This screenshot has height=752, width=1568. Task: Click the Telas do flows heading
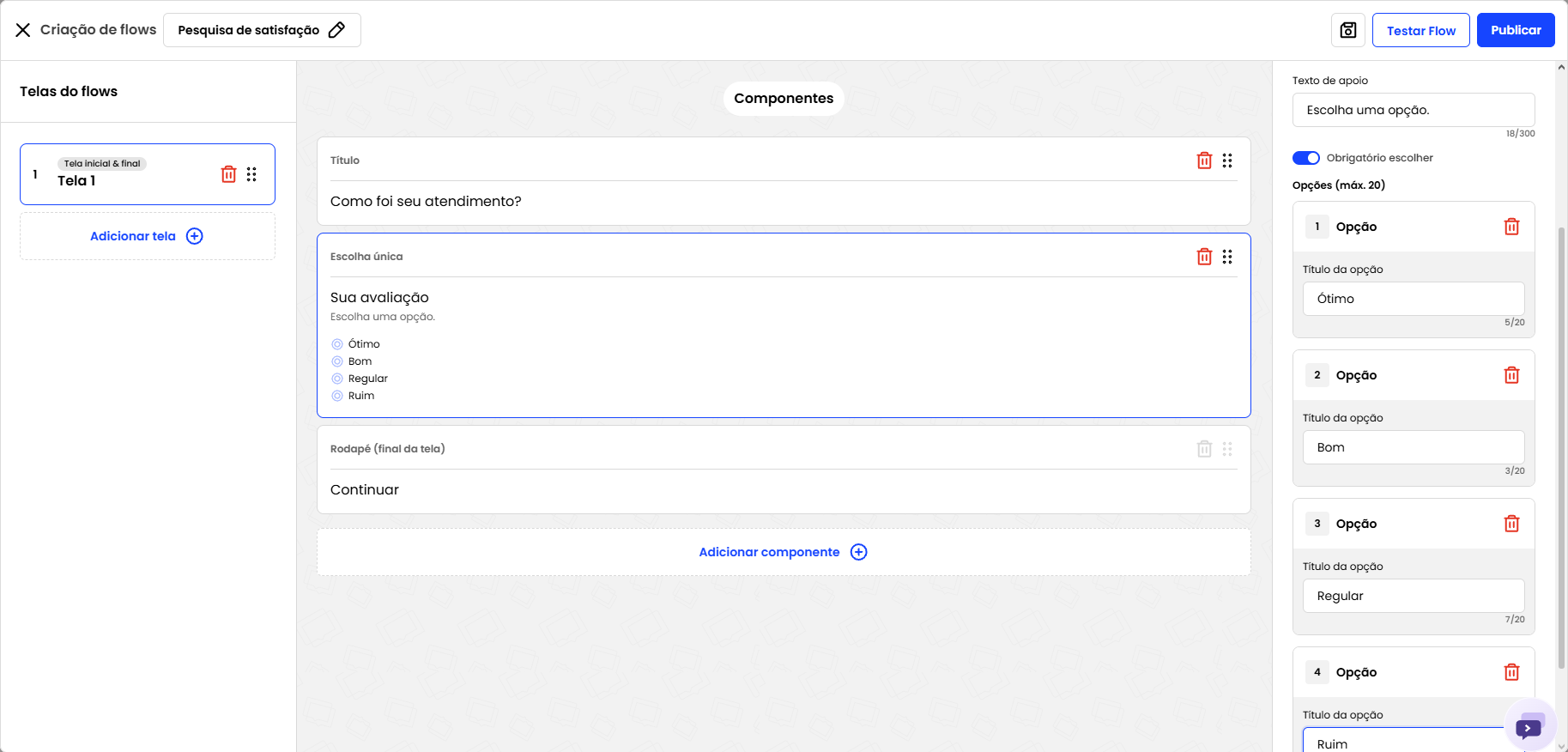click(x=69, y=92)
